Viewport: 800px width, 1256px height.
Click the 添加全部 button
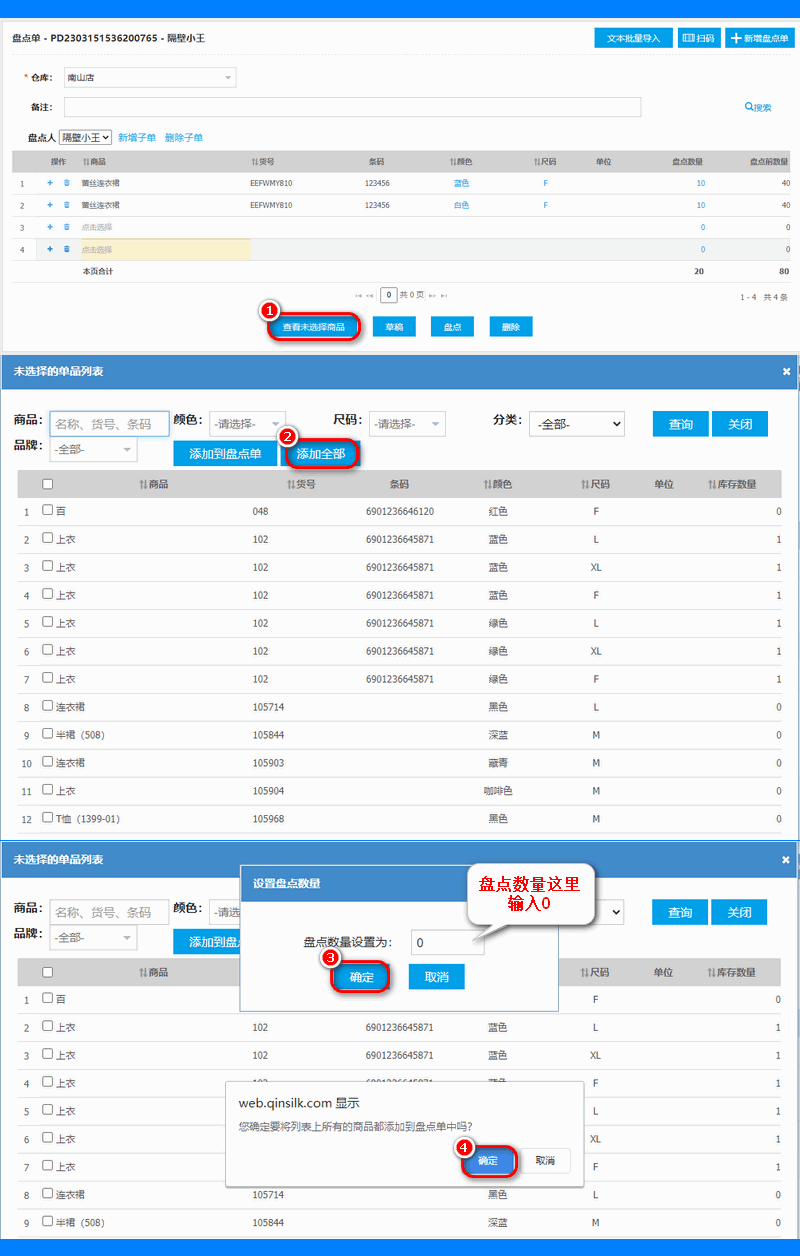pyautogui.click(x=321, y=453)
